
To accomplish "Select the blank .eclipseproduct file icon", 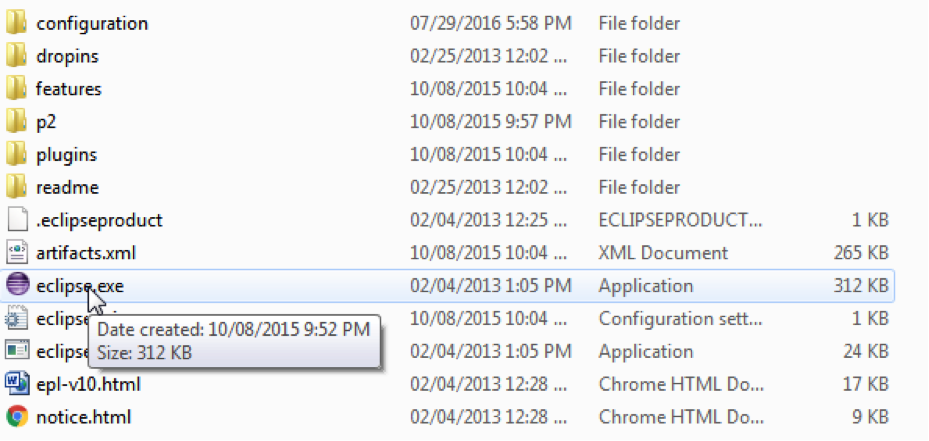I will [x=17, y=220].
